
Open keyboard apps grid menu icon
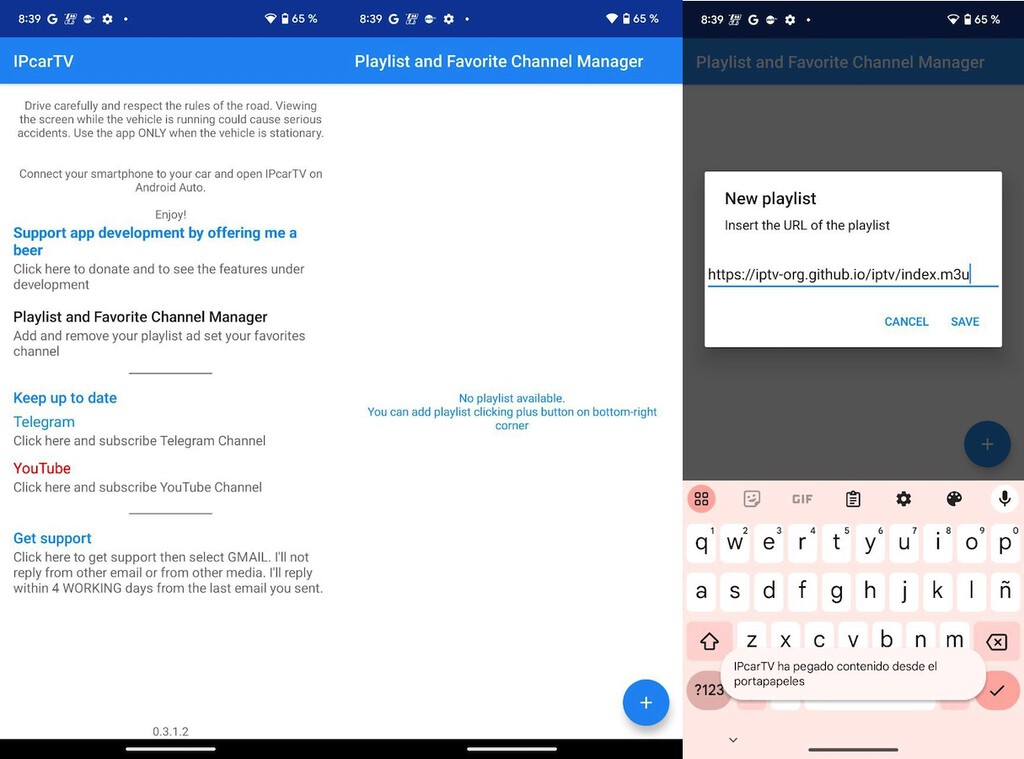(701, 499)
